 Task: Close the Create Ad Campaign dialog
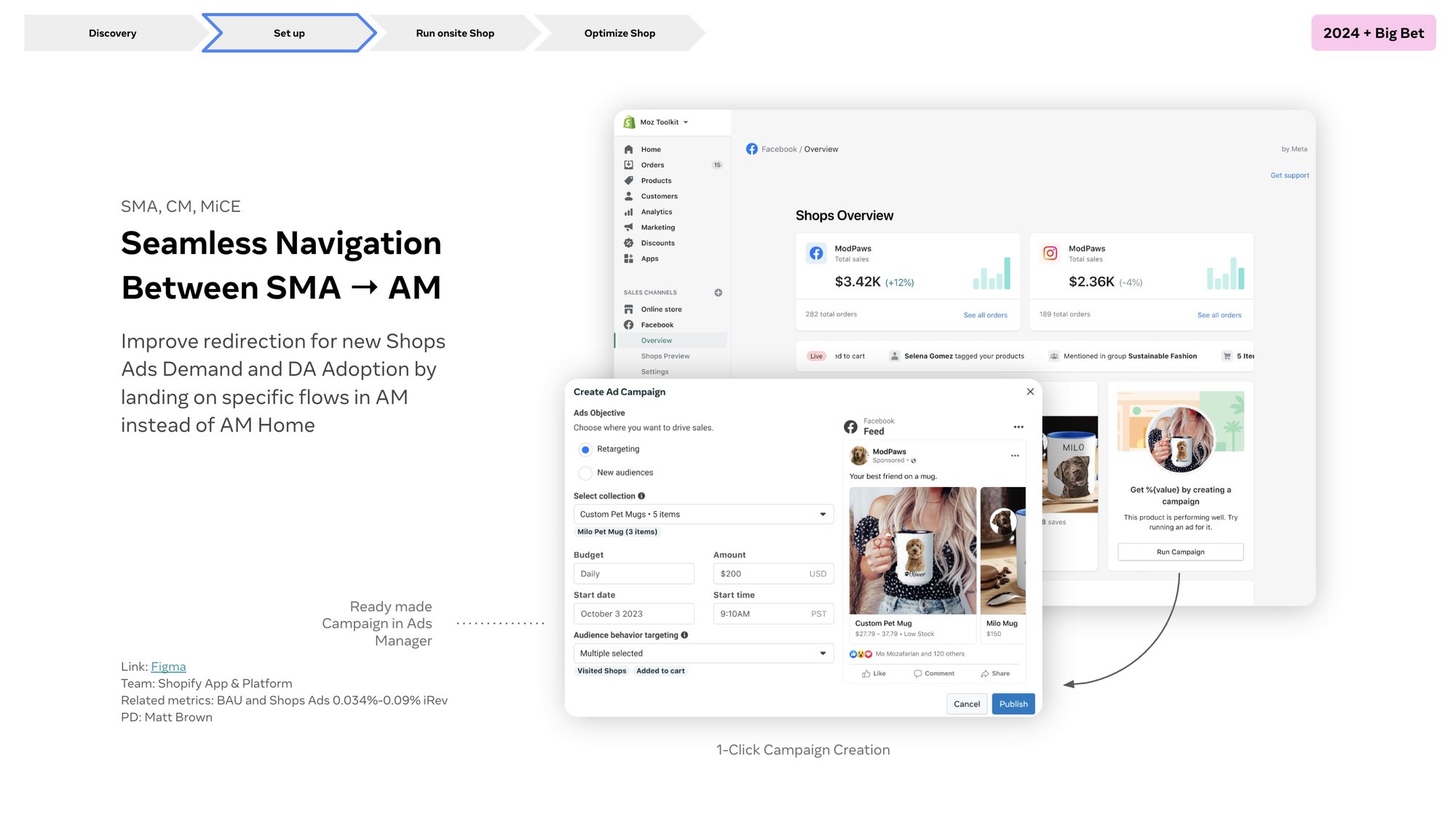(1030, 392)
